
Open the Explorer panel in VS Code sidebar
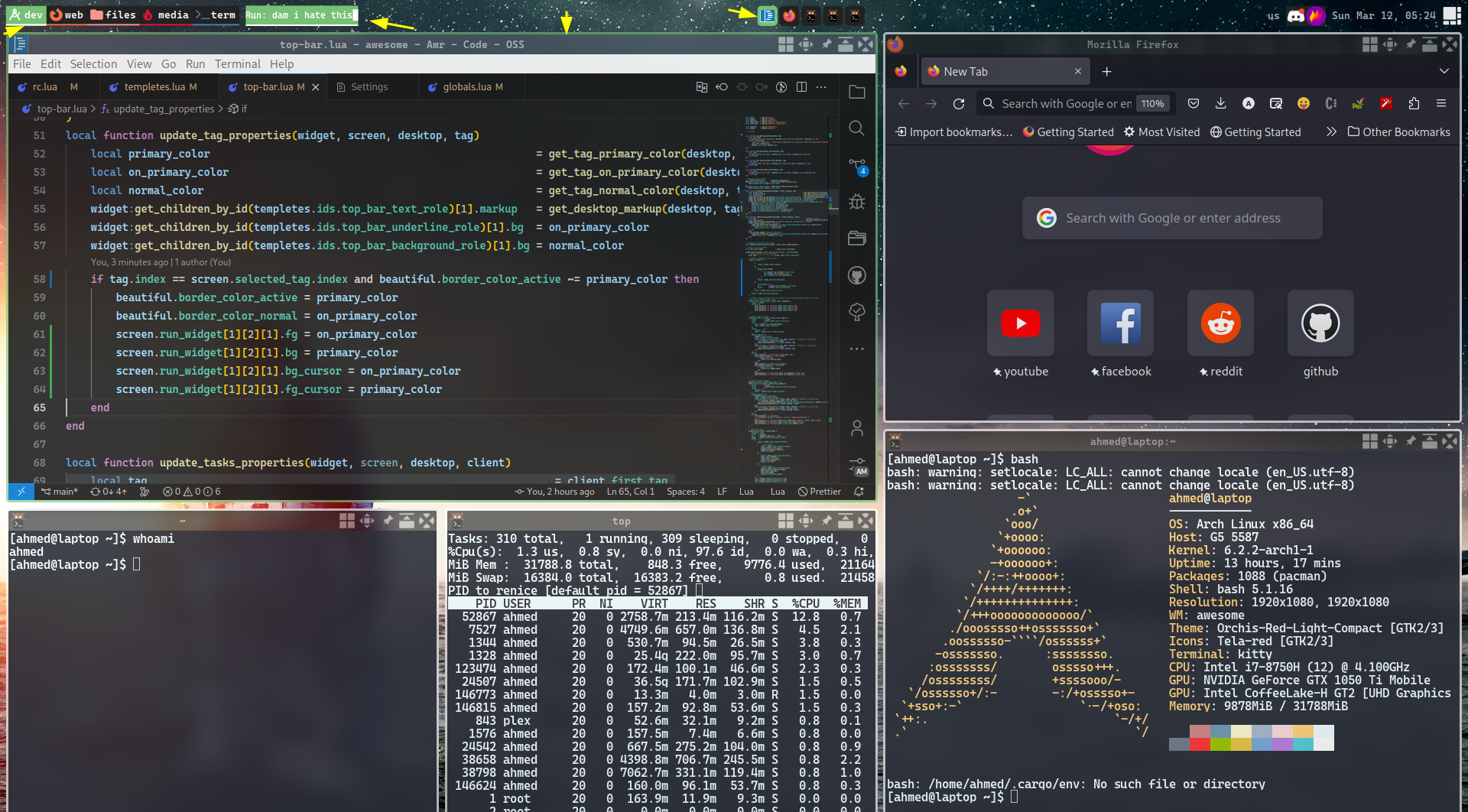pyautogui.click(x=857, y=92)
